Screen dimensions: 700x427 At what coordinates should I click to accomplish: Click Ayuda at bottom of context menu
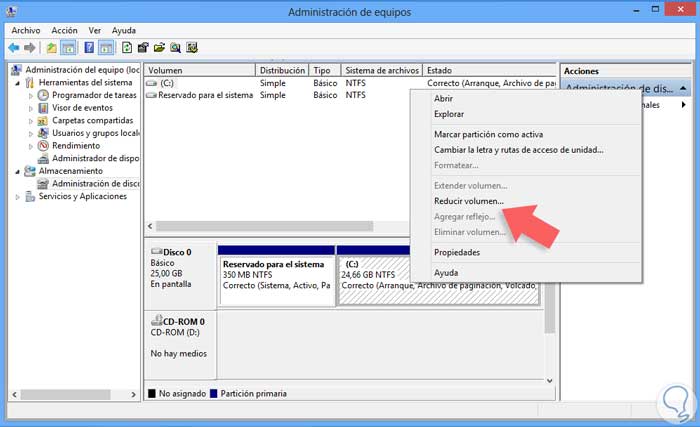pos(446,272)
